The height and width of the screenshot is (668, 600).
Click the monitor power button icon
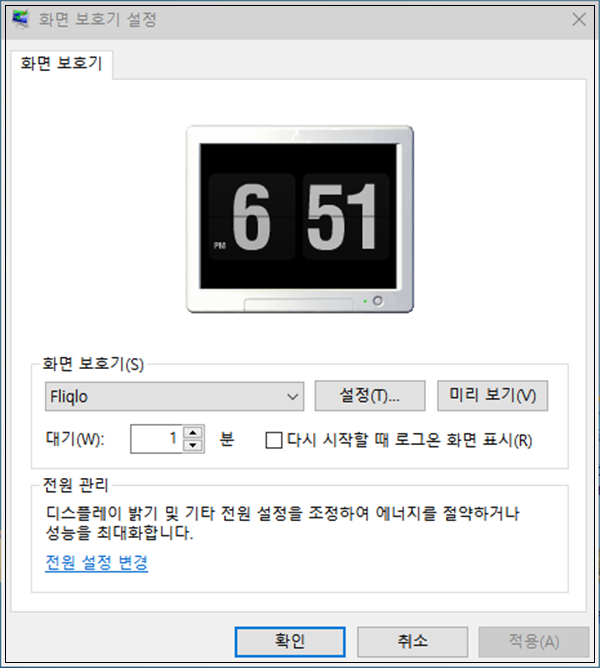378,301
